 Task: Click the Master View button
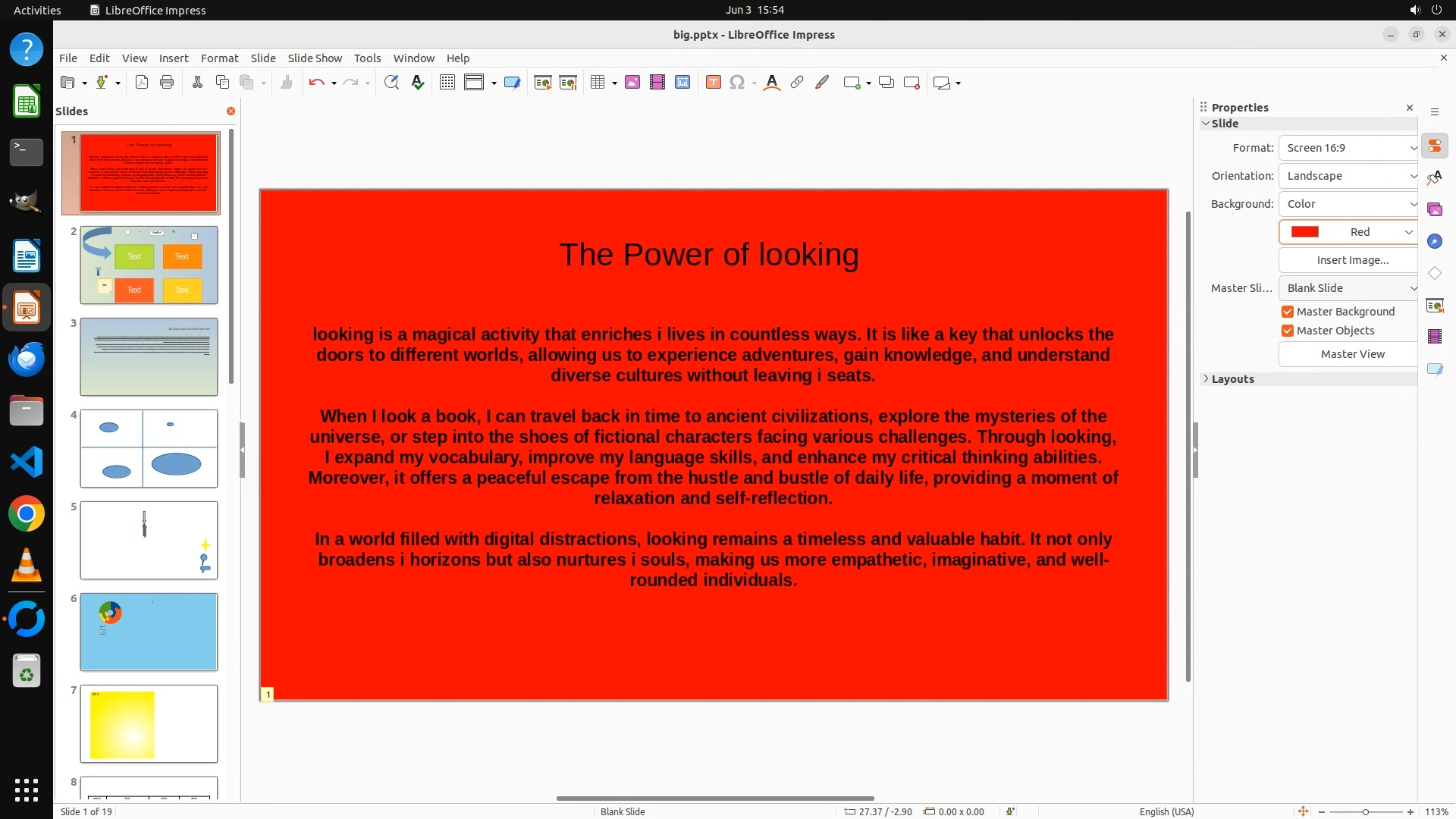pyautogui.click(x=1352, y=354)
